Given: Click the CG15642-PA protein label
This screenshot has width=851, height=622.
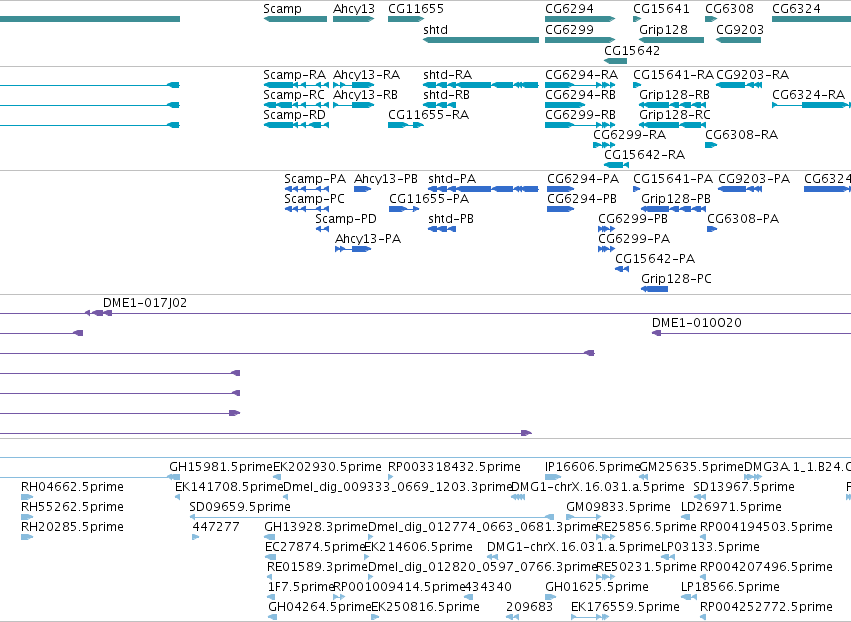Looking at the screenshot, I should tap(655, 259).
